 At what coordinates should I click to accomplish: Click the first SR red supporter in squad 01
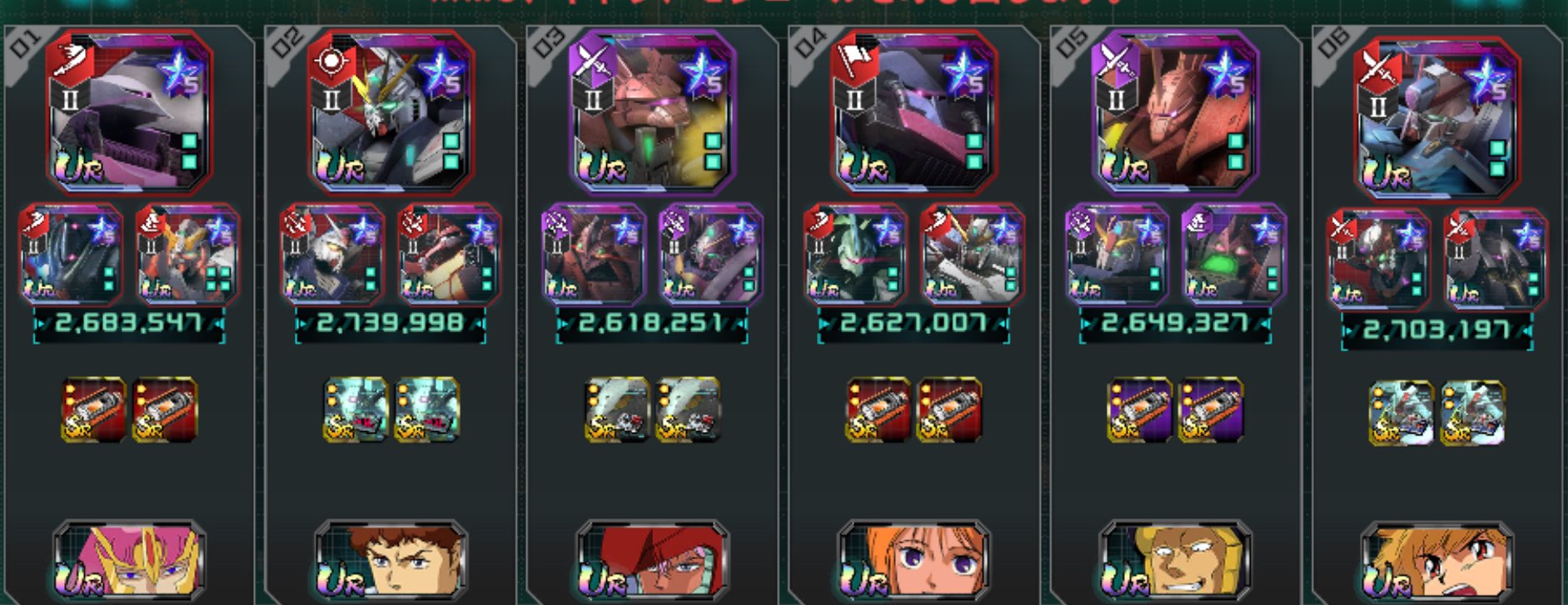pos(94,409)
